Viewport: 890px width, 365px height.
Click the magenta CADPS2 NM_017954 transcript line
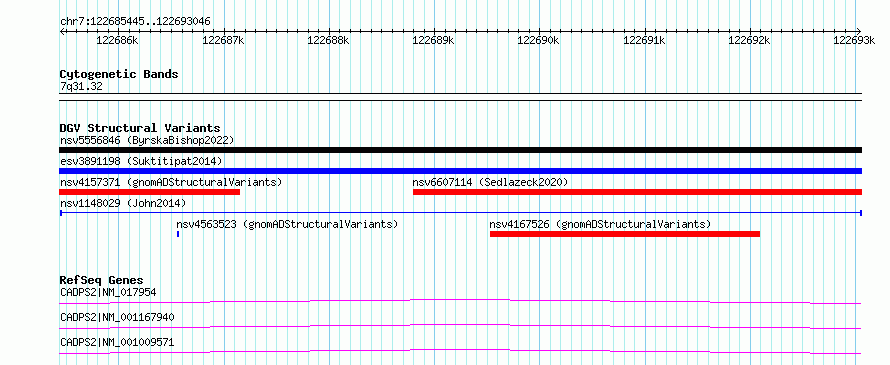(x=460, y=301)
